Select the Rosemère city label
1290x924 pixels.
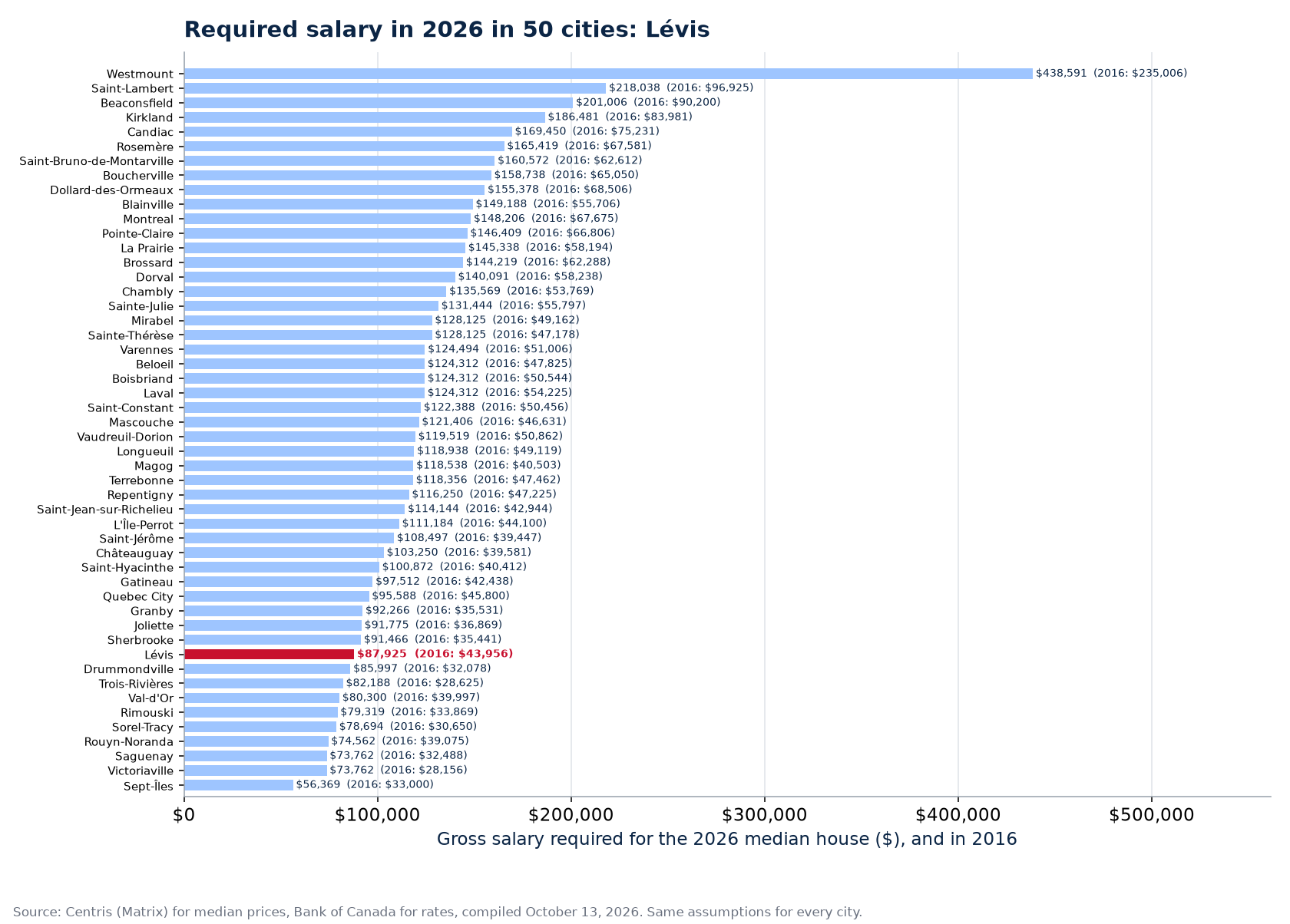click(145, 147)
